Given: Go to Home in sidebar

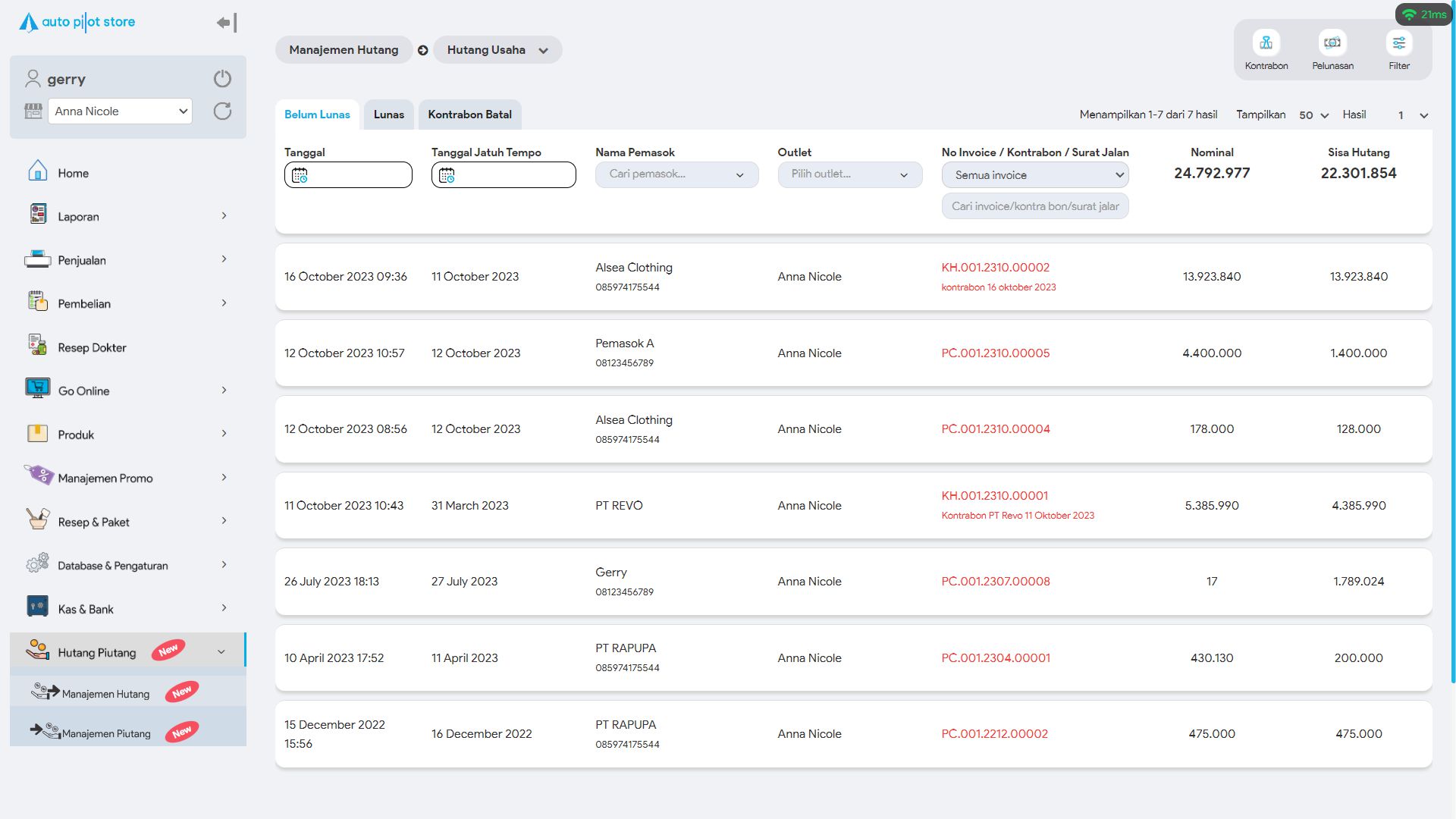Looking at the screenshot, I should point(73,173).
